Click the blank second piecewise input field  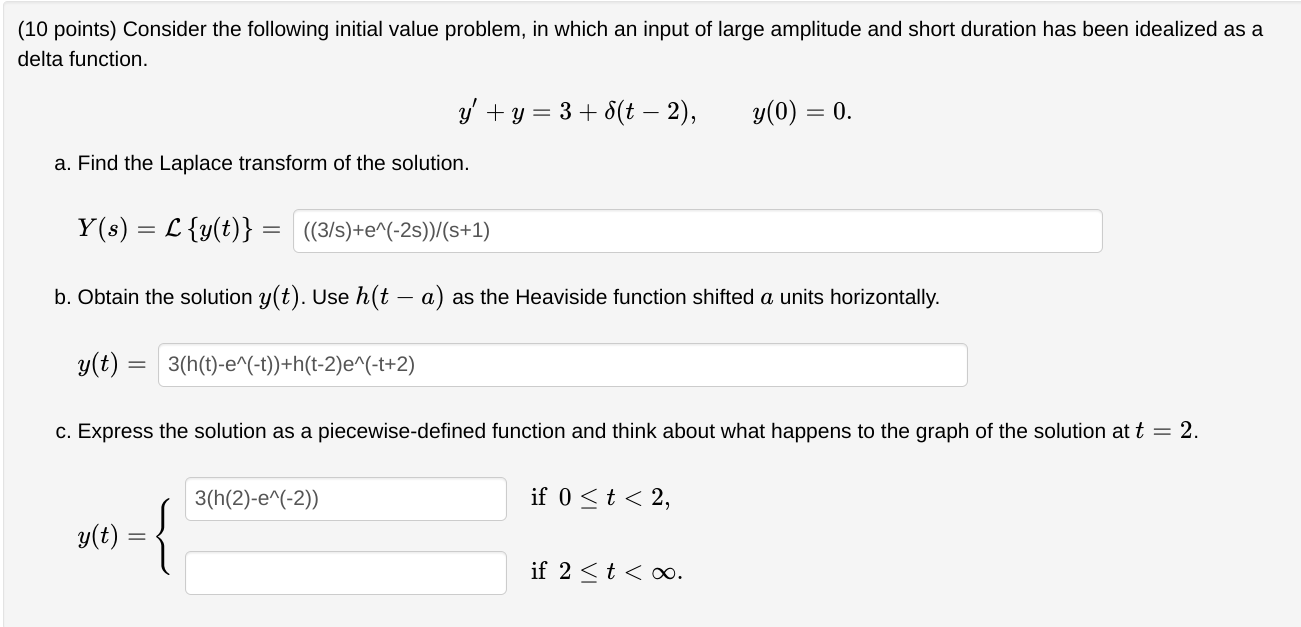[x=345, y=573]
